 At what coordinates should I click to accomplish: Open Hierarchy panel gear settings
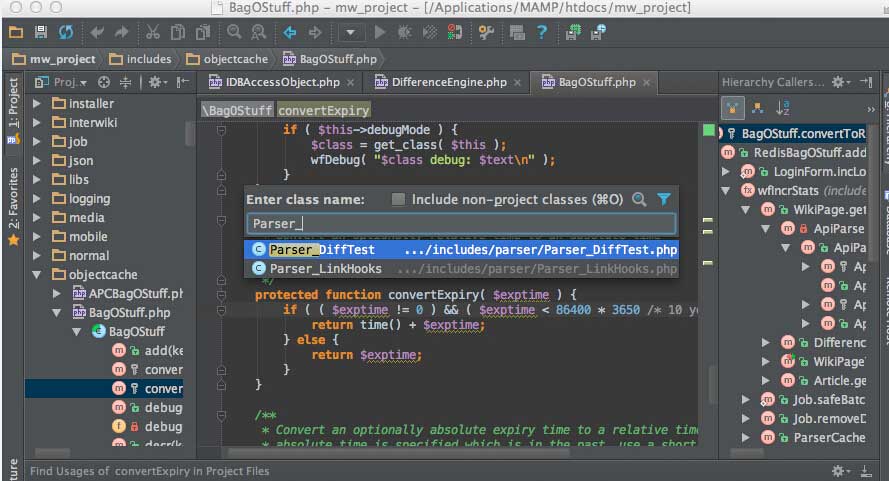click(x=841, y=82)
